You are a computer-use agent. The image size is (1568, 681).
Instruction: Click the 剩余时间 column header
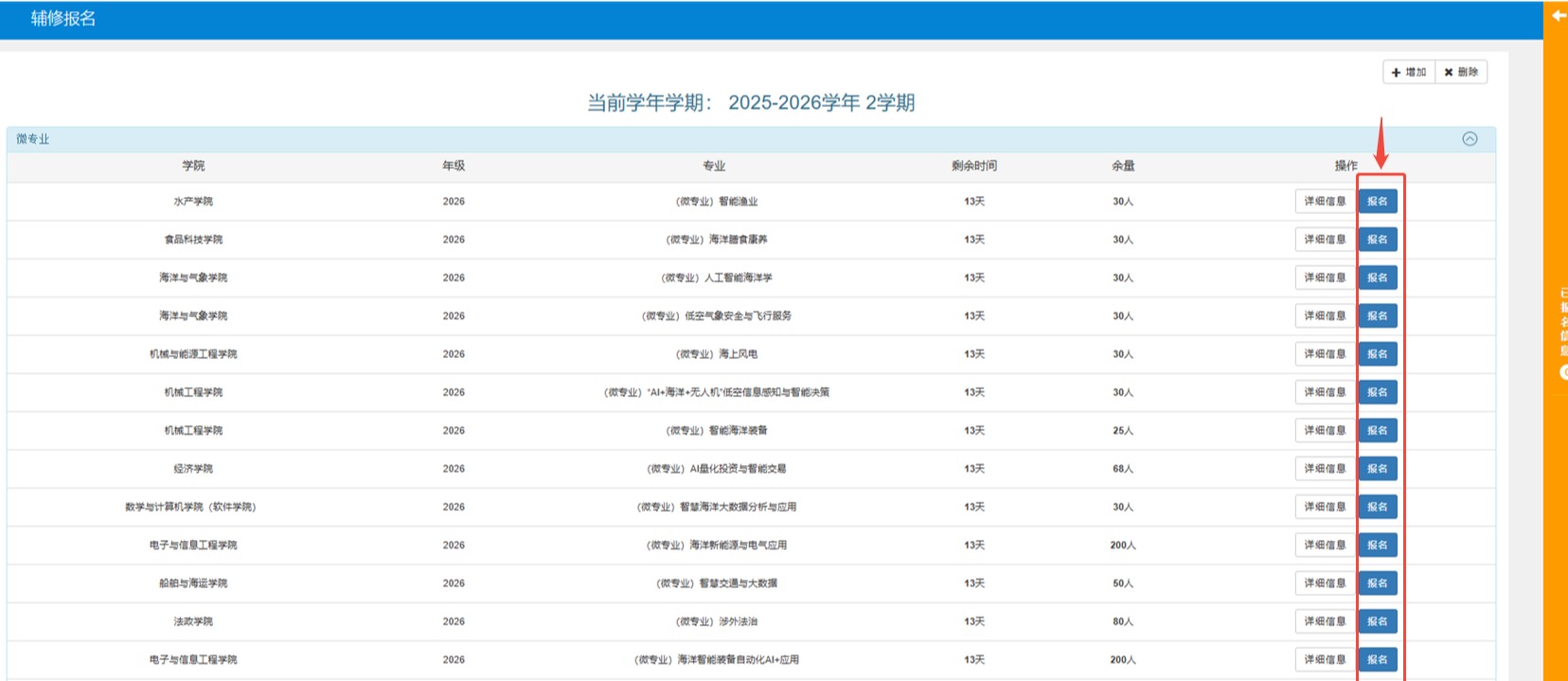tap(974, 166)
